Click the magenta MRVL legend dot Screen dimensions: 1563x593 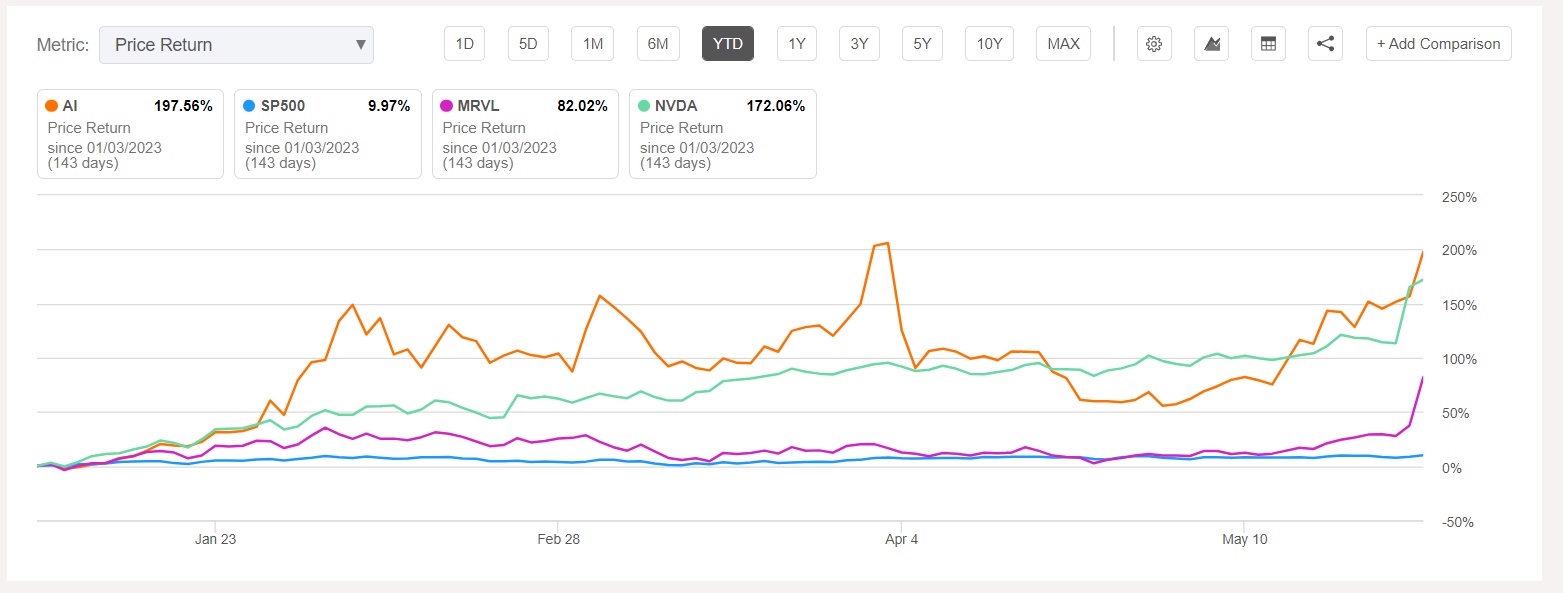click(x=446, y=106)
